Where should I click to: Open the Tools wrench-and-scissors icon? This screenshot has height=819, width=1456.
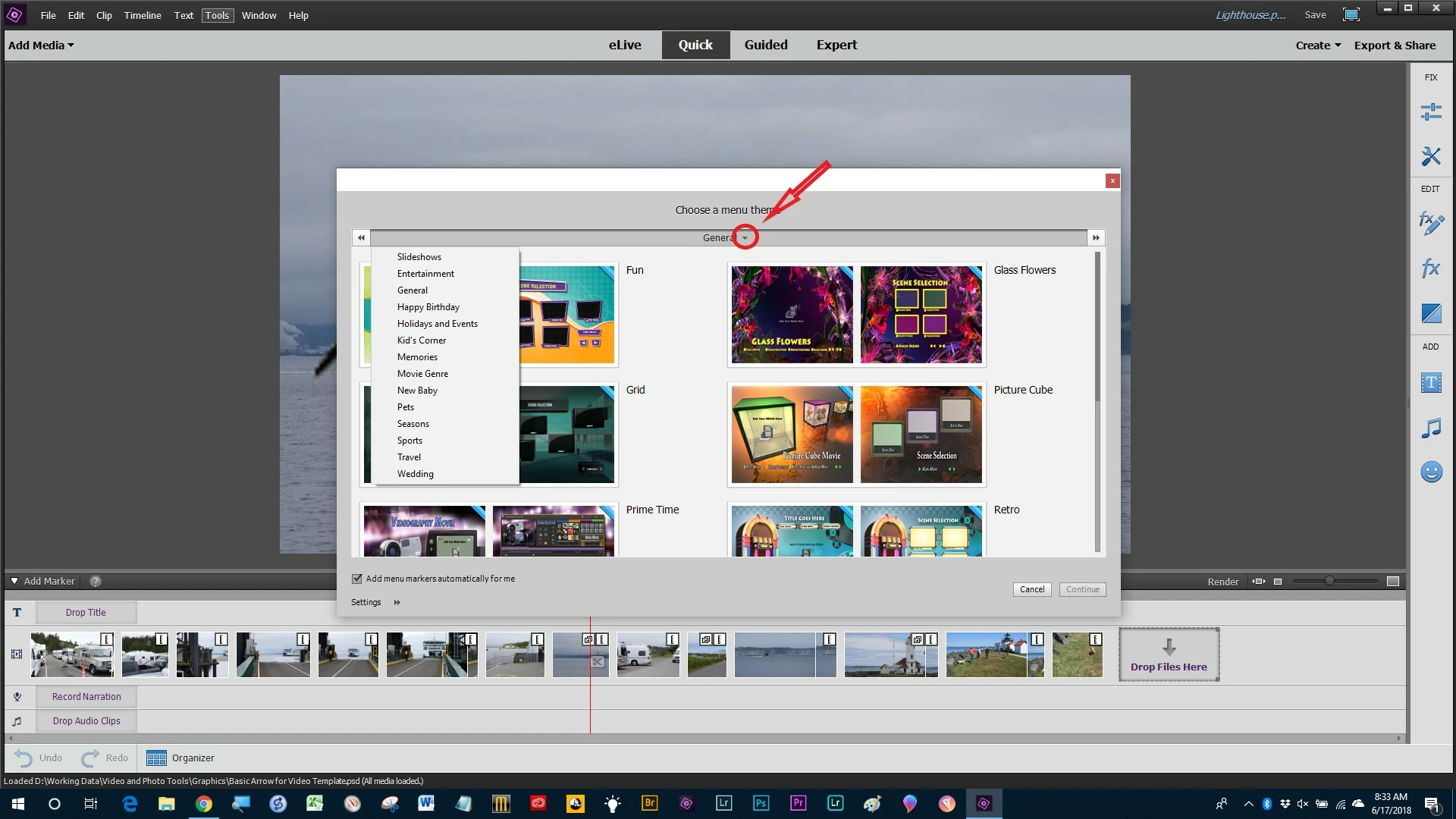tap(1430, 156)
